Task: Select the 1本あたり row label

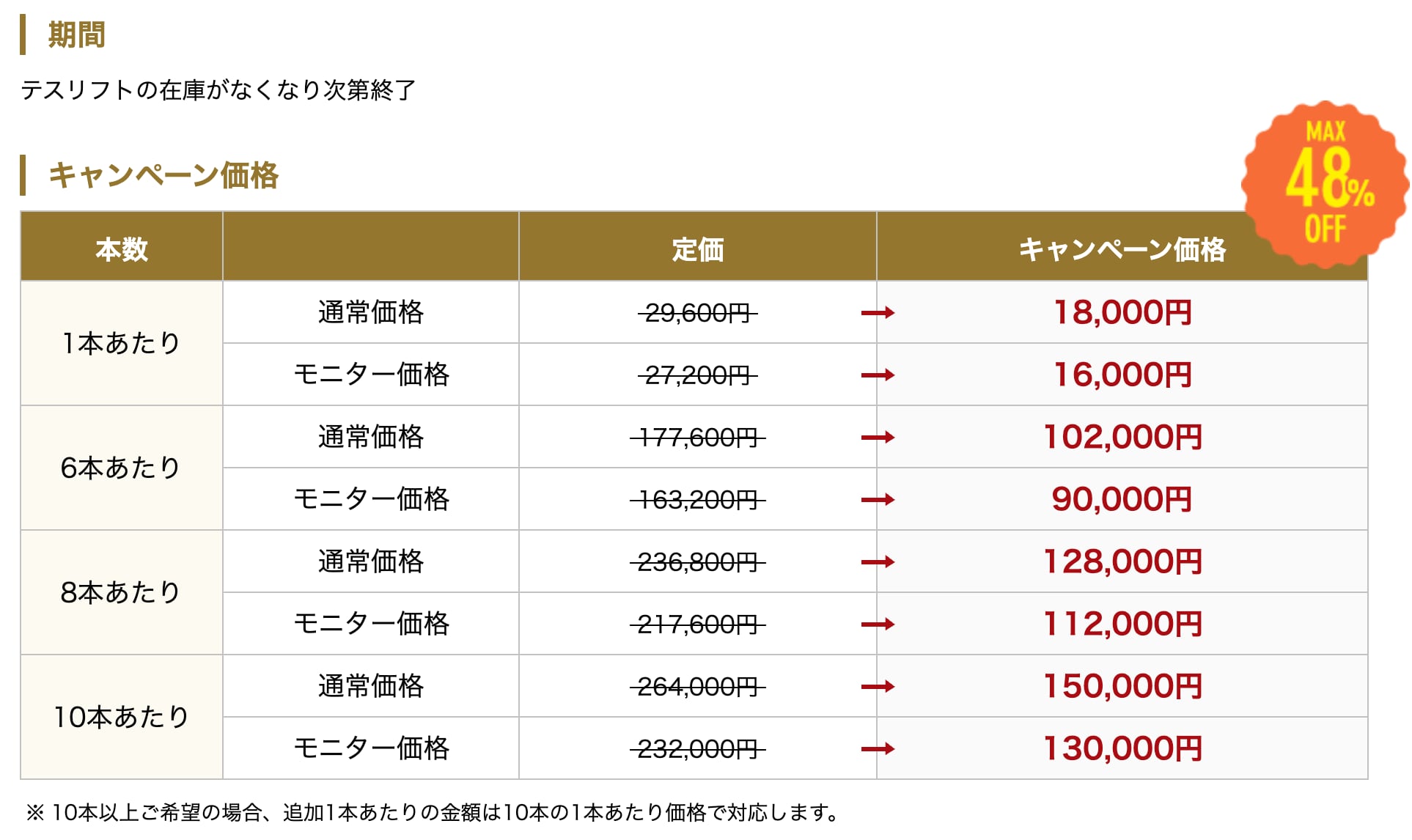Action: click(x=122, y=343)
